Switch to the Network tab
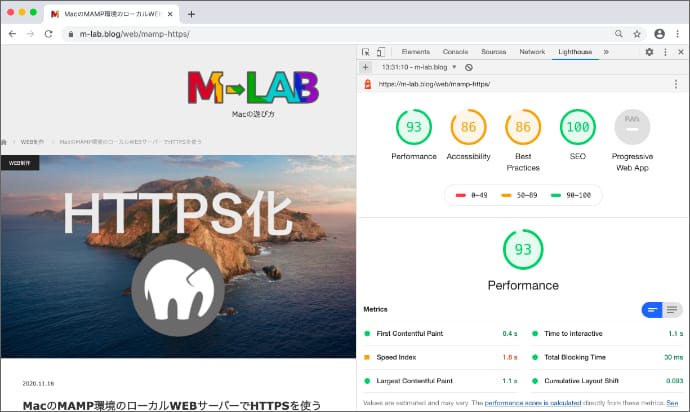This screenshot has height=412, width=690. [x=532, y=52]
